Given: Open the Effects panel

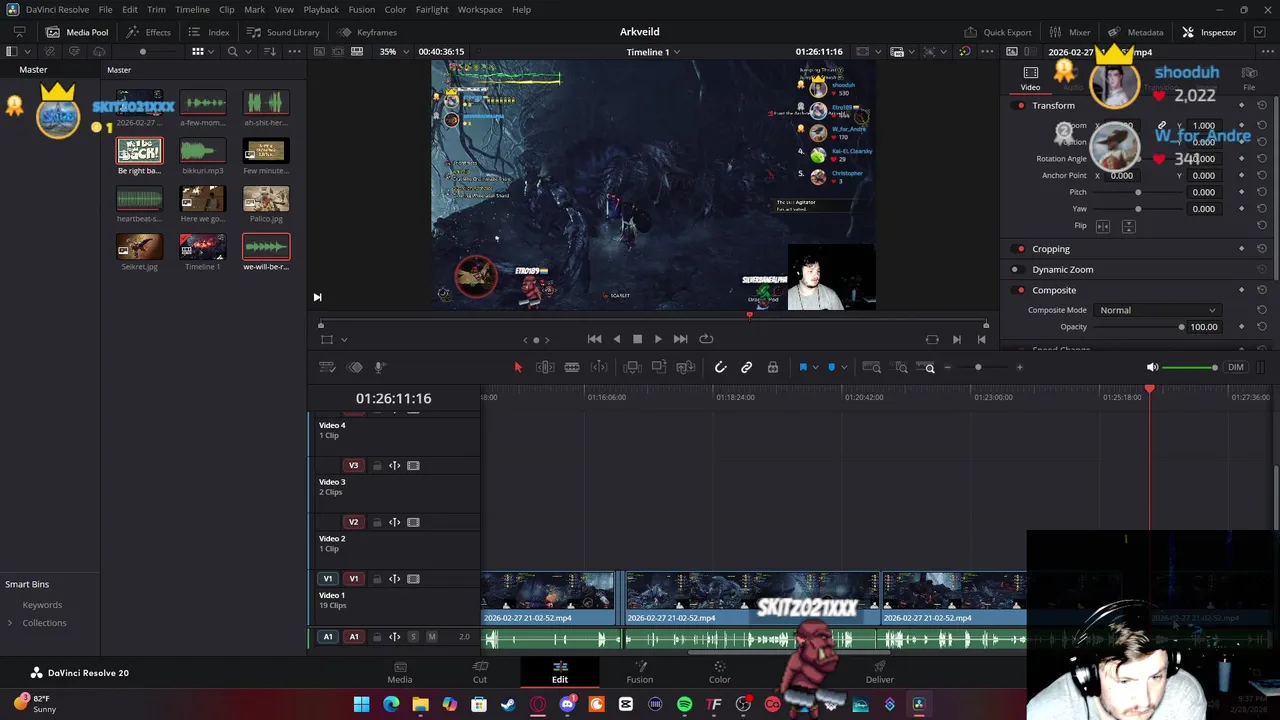Looking at the screenshot, I should tap(148, 32).
